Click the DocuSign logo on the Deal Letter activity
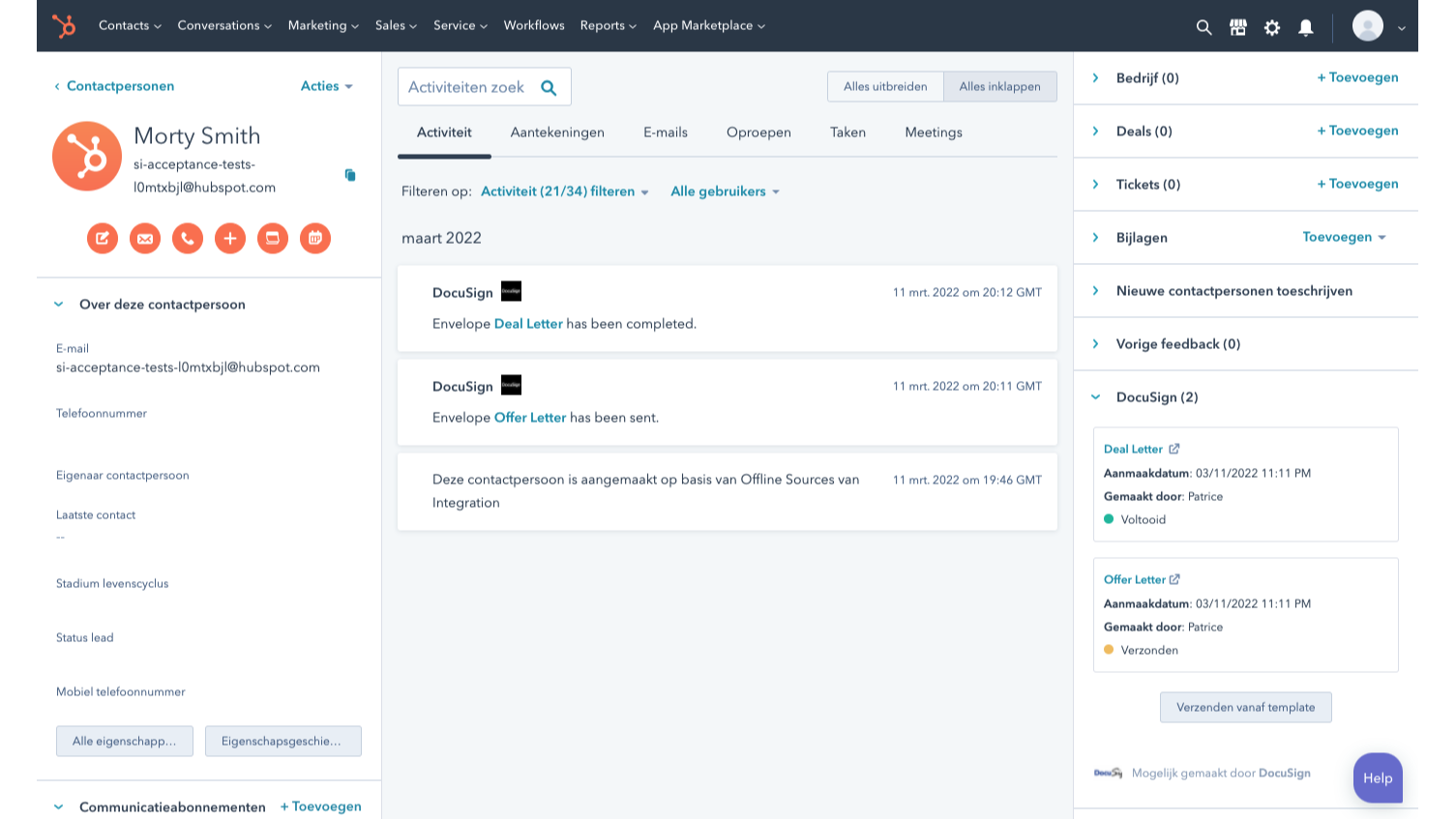This screenshot has width=1456, height=819. coord(511,291)
